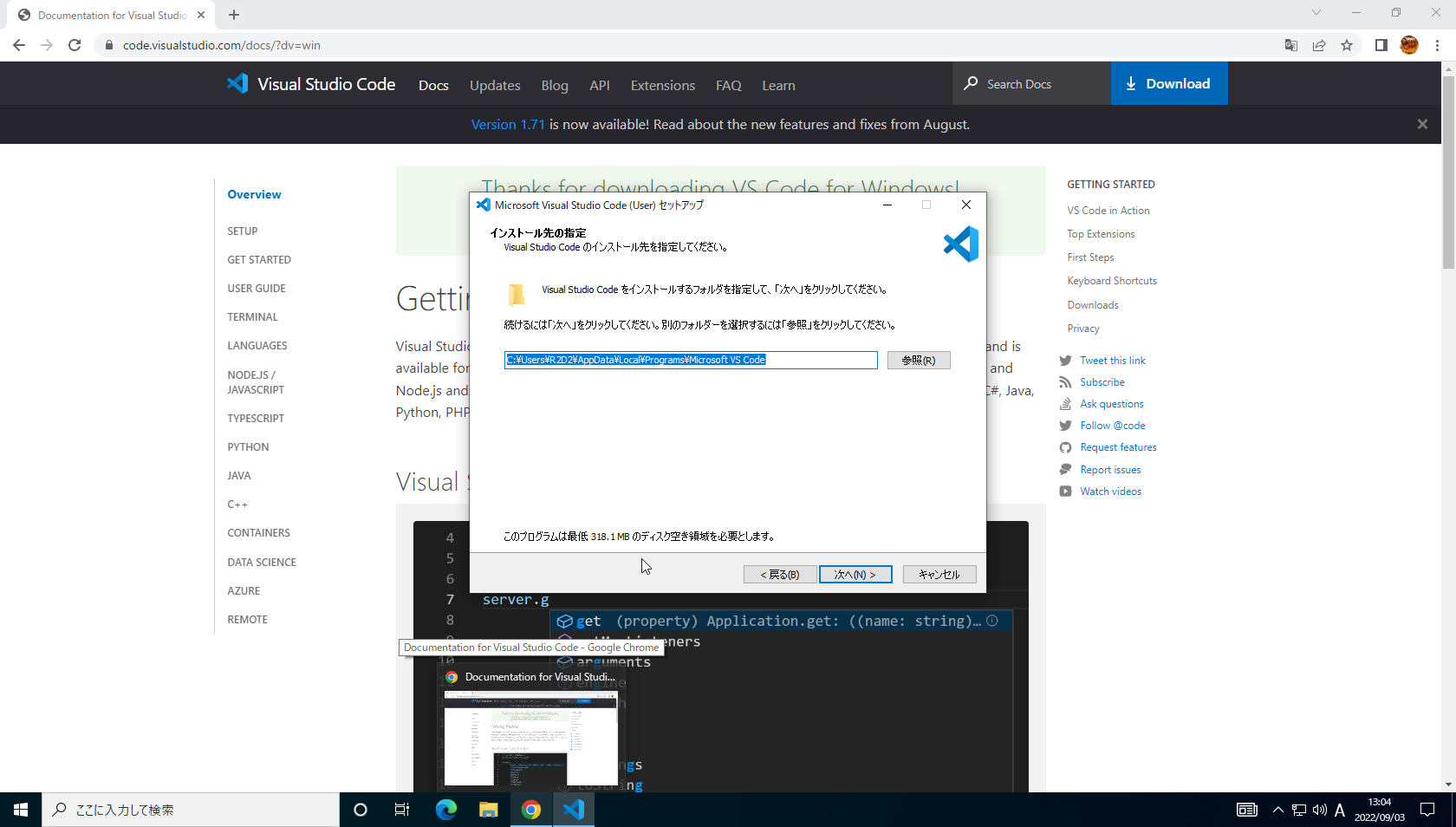Click the Task View icon on taskbar
This screenshot has width=1456, height=827.
tap(402, 810)
